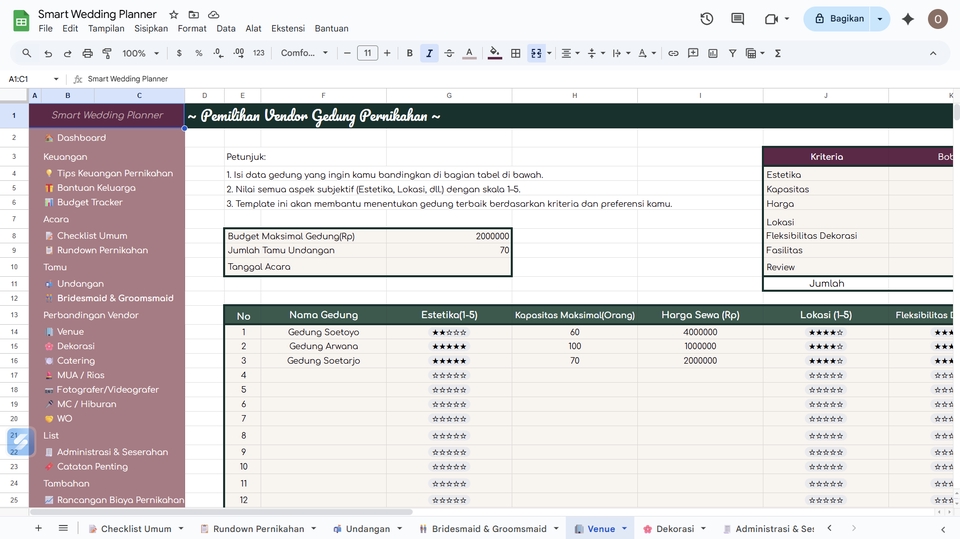Image resolution: width=960 pixels, height=539 pixels.
Task: Open the Gemini sparkle icon
Action: click(908, 19)
